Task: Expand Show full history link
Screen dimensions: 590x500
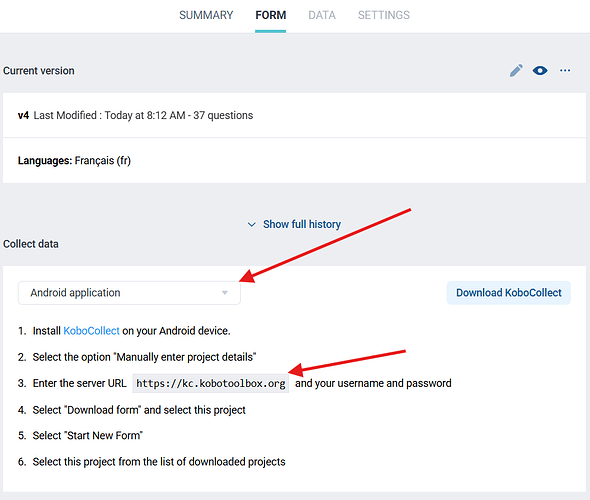Action: click(302, 224)
